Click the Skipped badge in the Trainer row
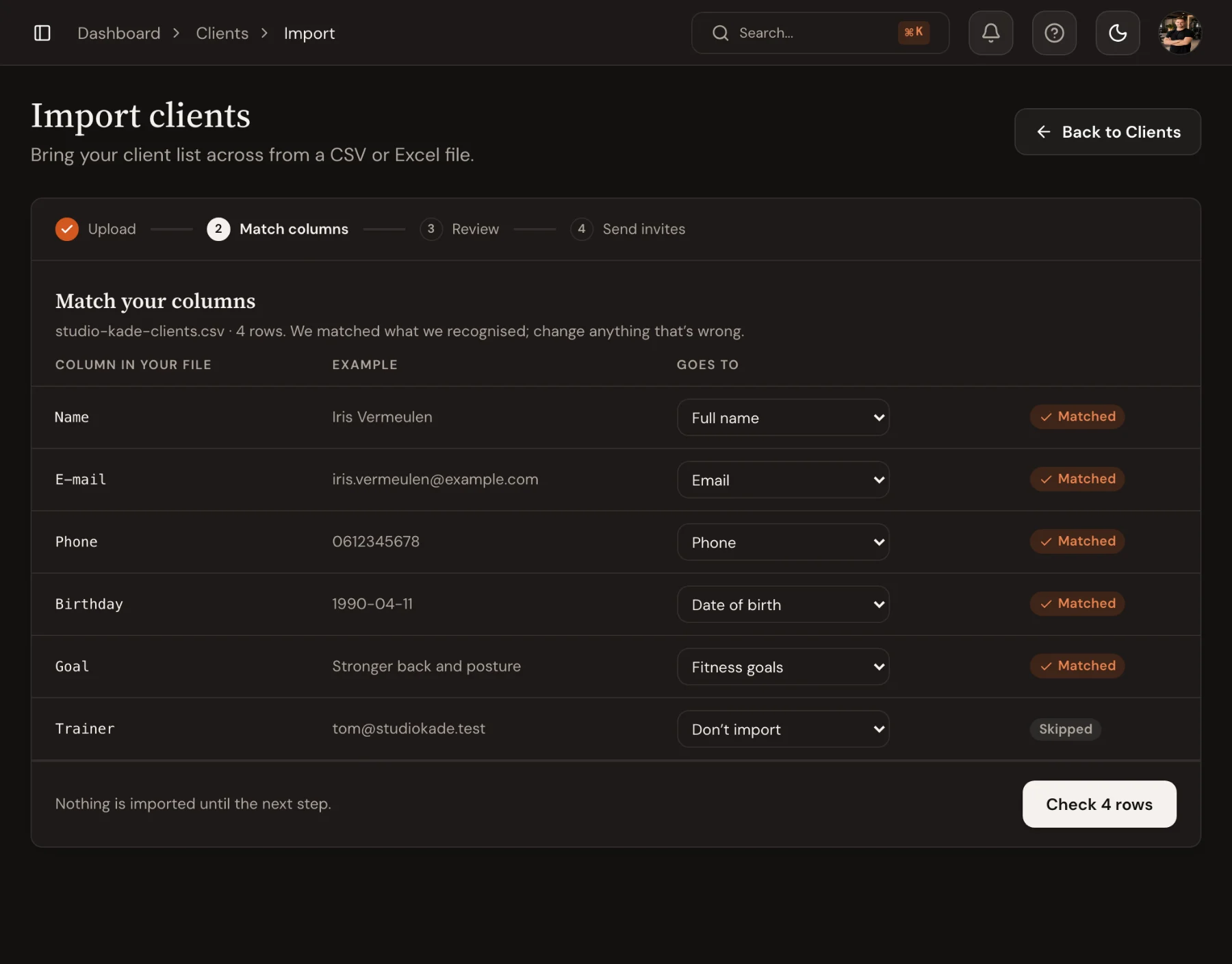The height and width of the screenshot is (964, 1232). 1066,729
